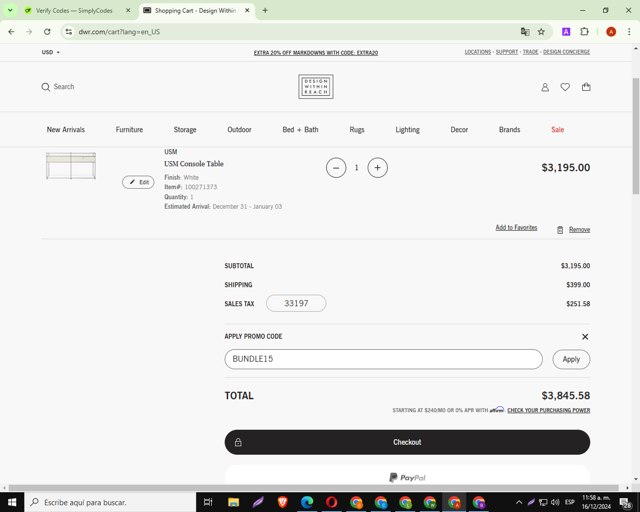Screen dimensions: 640x512
Task: Click the Extra 20% off markdowns banner
Action: [x=316, y=53]
